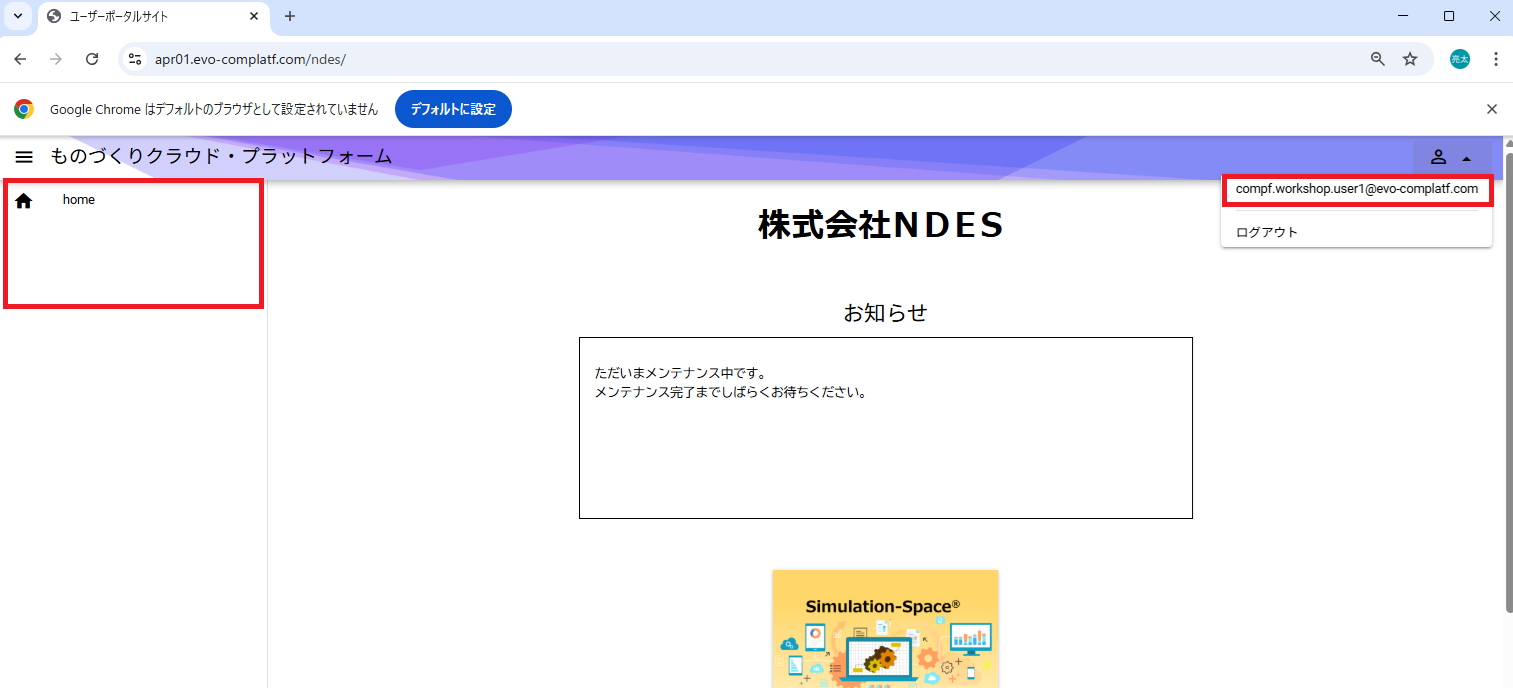Bookmark this page with star icon
Image resolution: width=1513 pixels, height=688 pixels.
click(1410, 59)
